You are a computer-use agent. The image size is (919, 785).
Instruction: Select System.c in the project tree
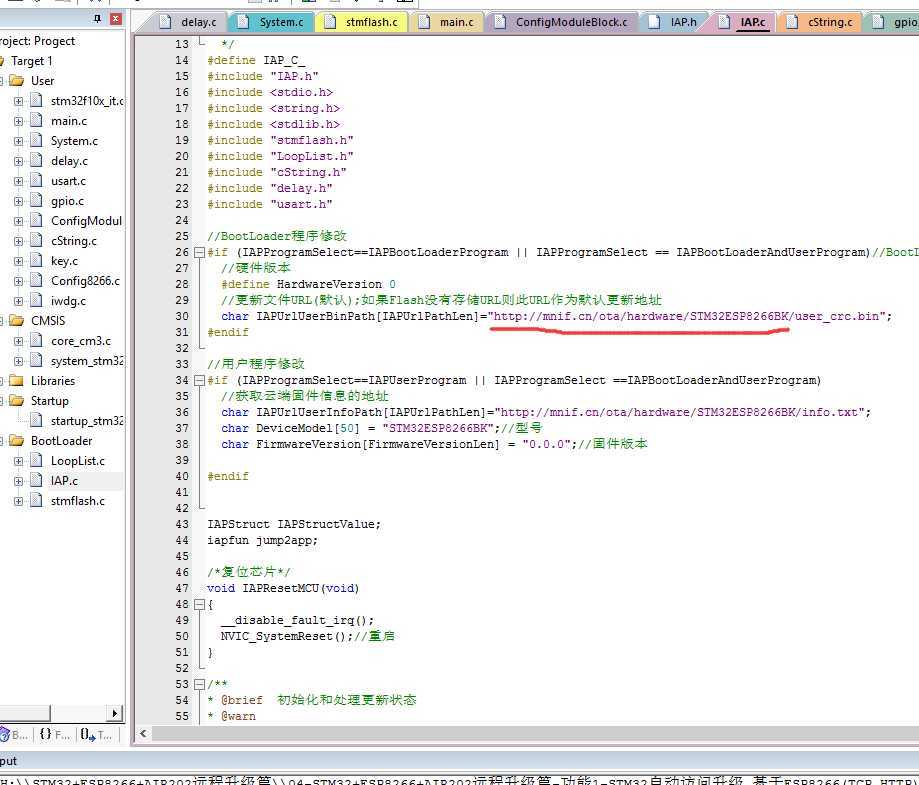click(x=74, y=141)
